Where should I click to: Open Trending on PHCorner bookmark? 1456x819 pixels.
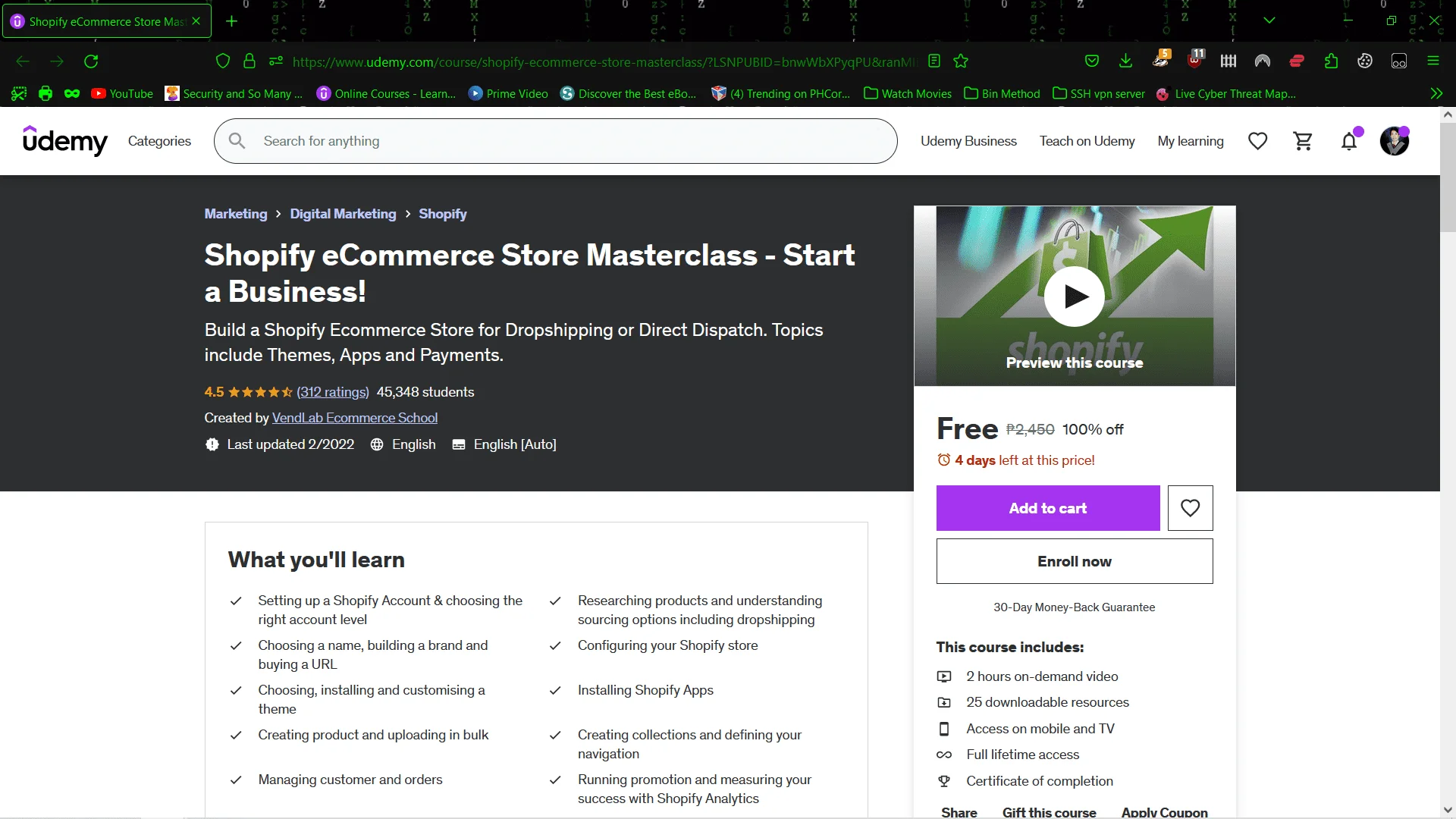(x=781, y=94)
